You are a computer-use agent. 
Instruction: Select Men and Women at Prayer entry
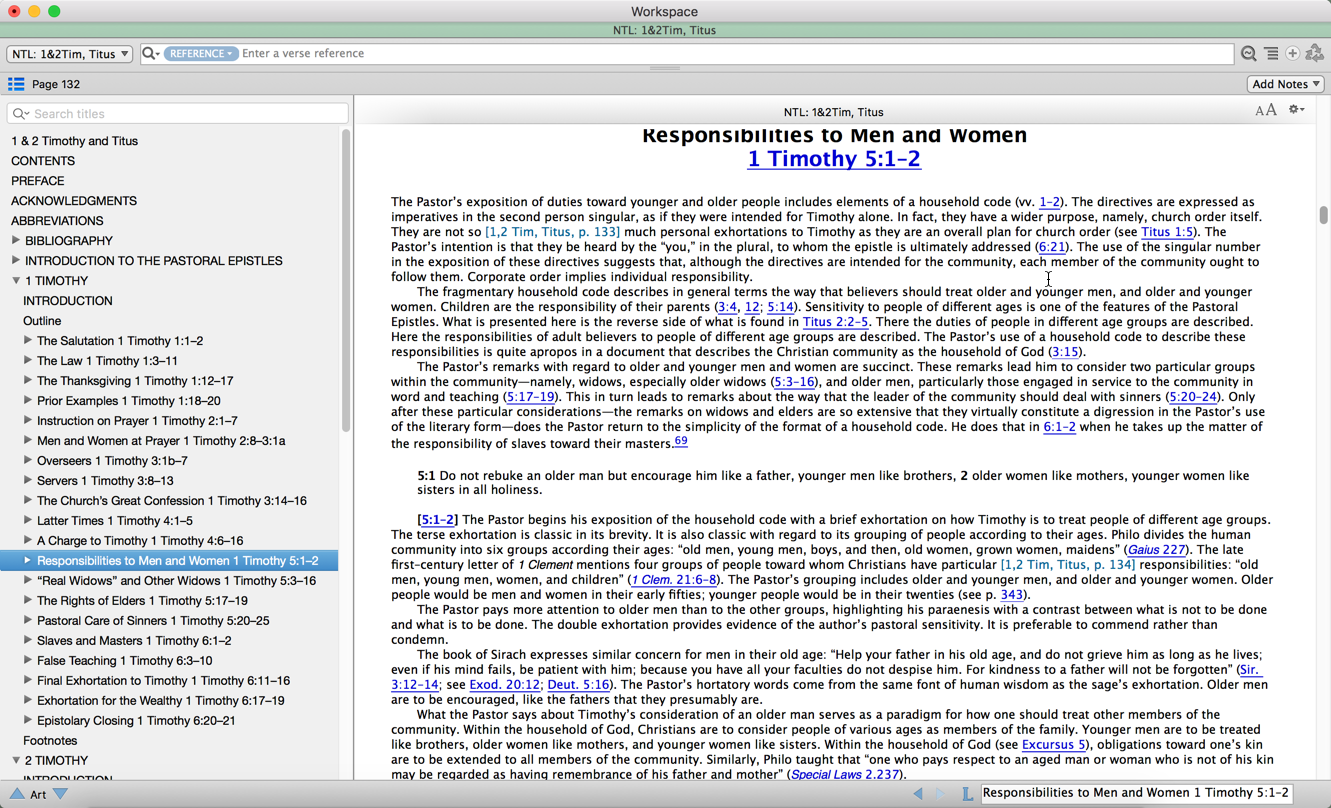[x=161, y=441]
